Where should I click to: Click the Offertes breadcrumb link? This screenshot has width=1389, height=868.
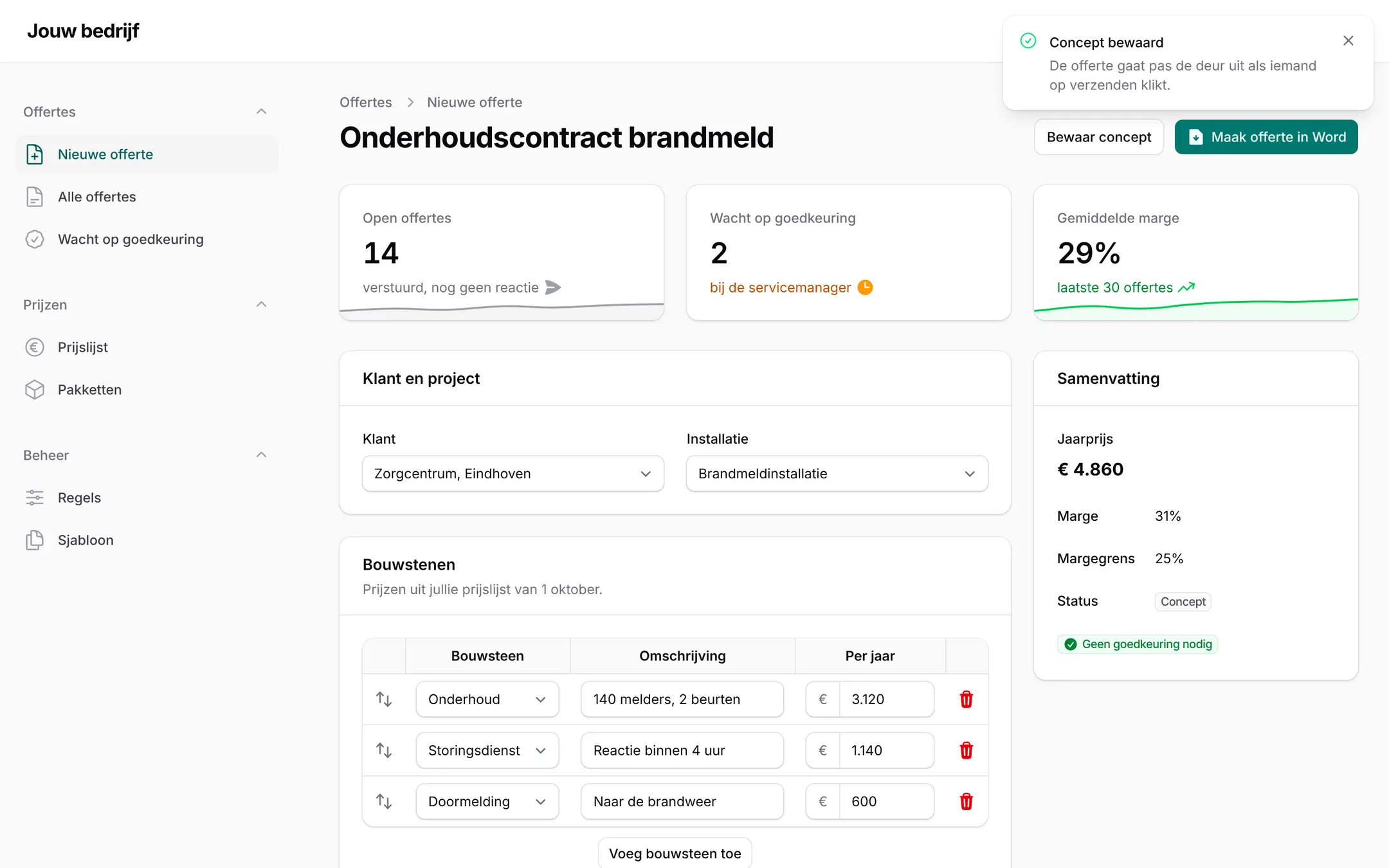tap(366, 102)
